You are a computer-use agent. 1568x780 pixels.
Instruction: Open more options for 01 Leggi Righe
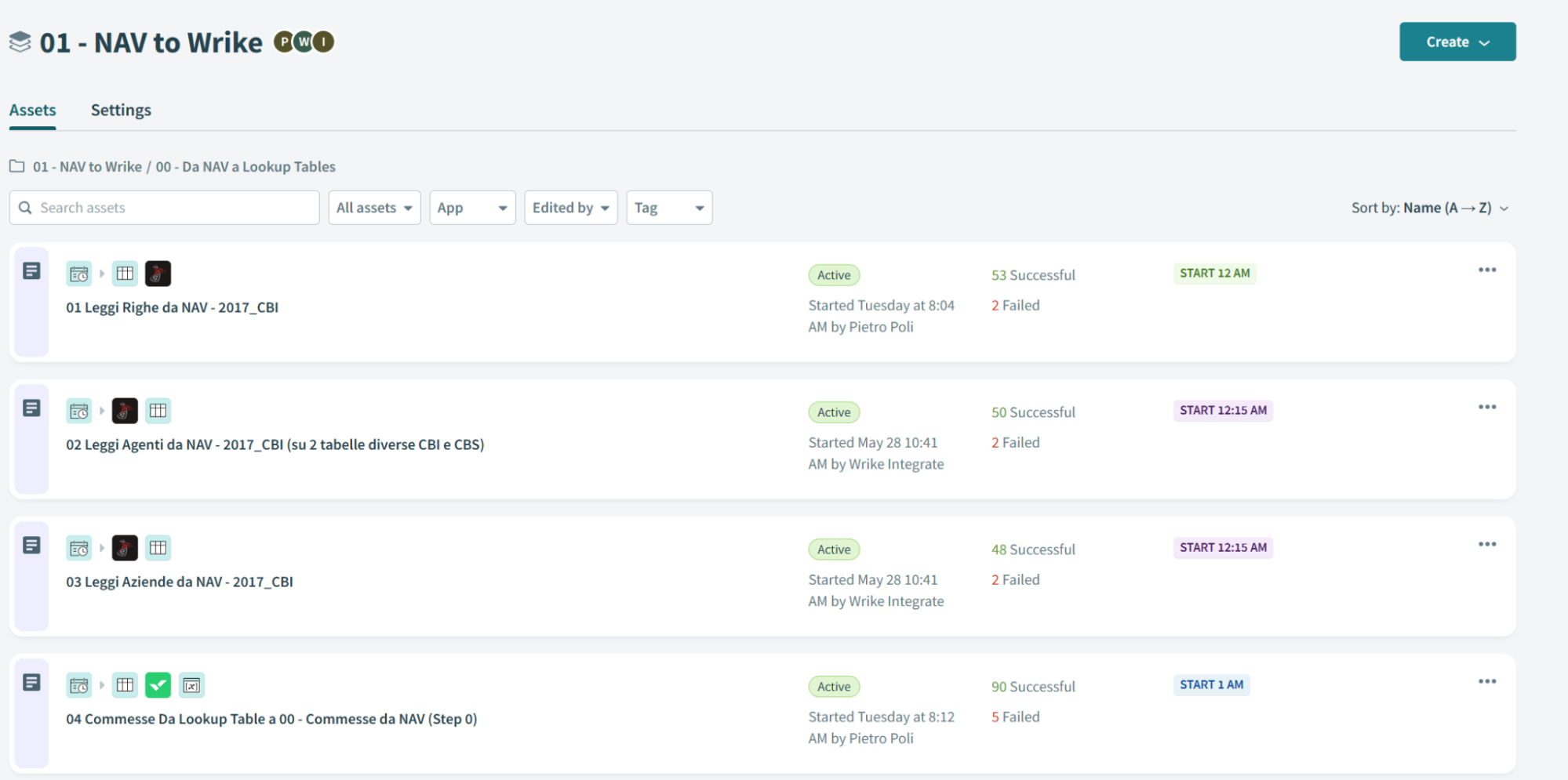pos(1487,270)
